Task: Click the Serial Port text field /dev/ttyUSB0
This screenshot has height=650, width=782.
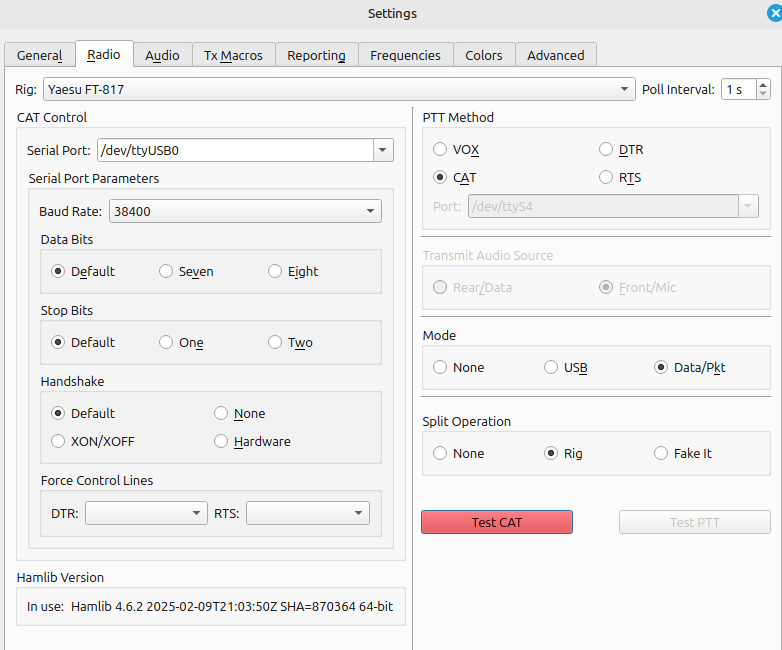Action: 235,150
